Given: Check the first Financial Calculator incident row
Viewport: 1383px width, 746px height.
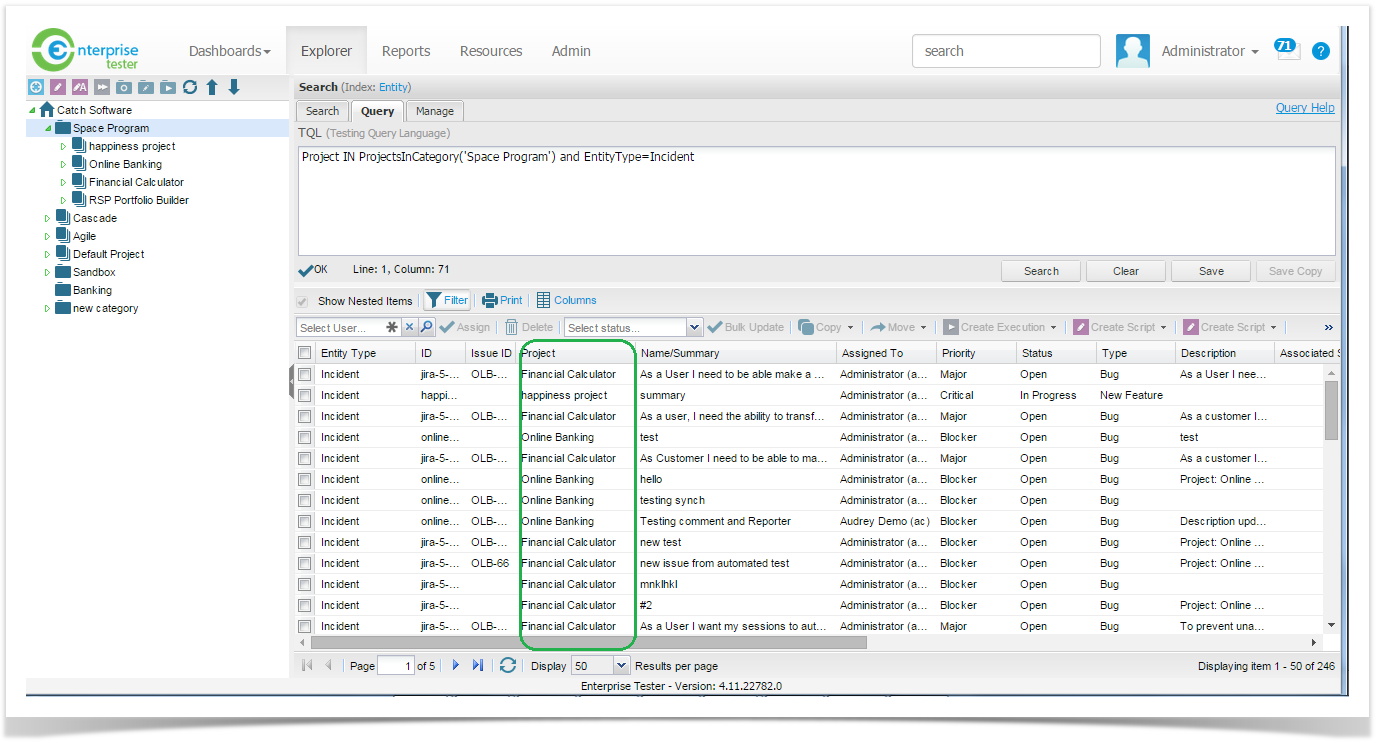Looking at the screenshot, I should coord(304,374).
